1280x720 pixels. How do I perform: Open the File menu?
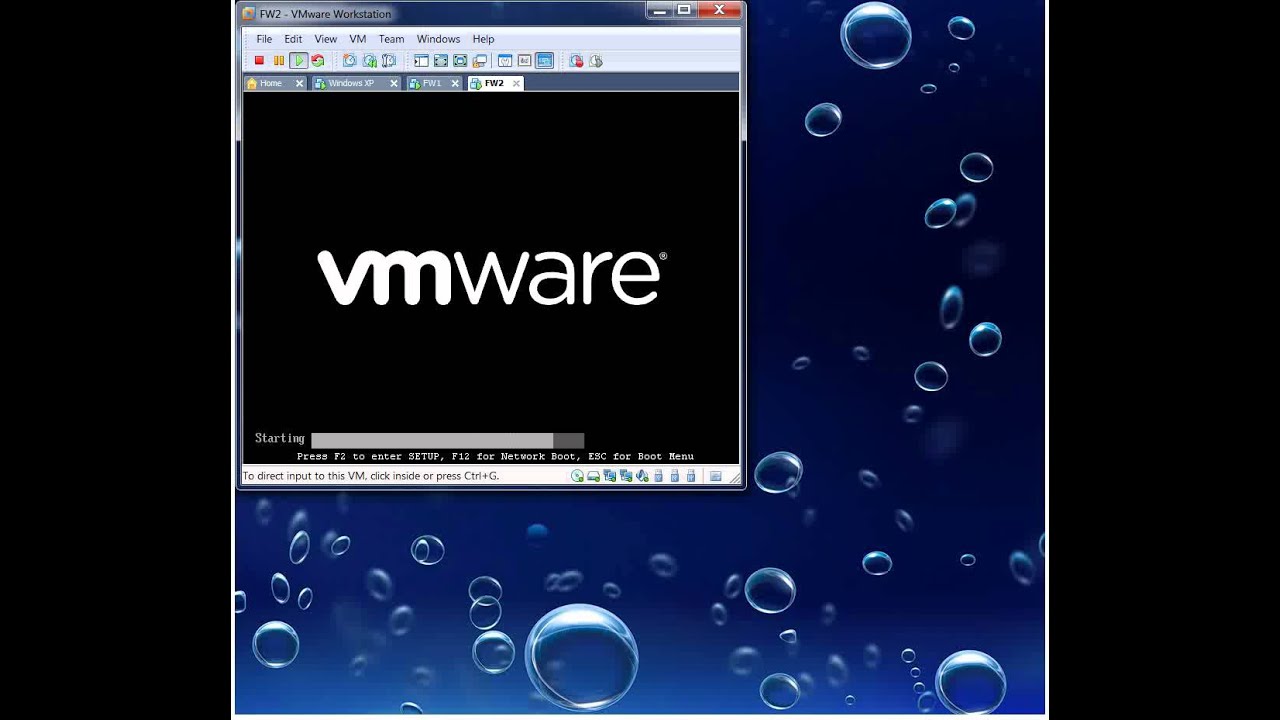[264, 39]
